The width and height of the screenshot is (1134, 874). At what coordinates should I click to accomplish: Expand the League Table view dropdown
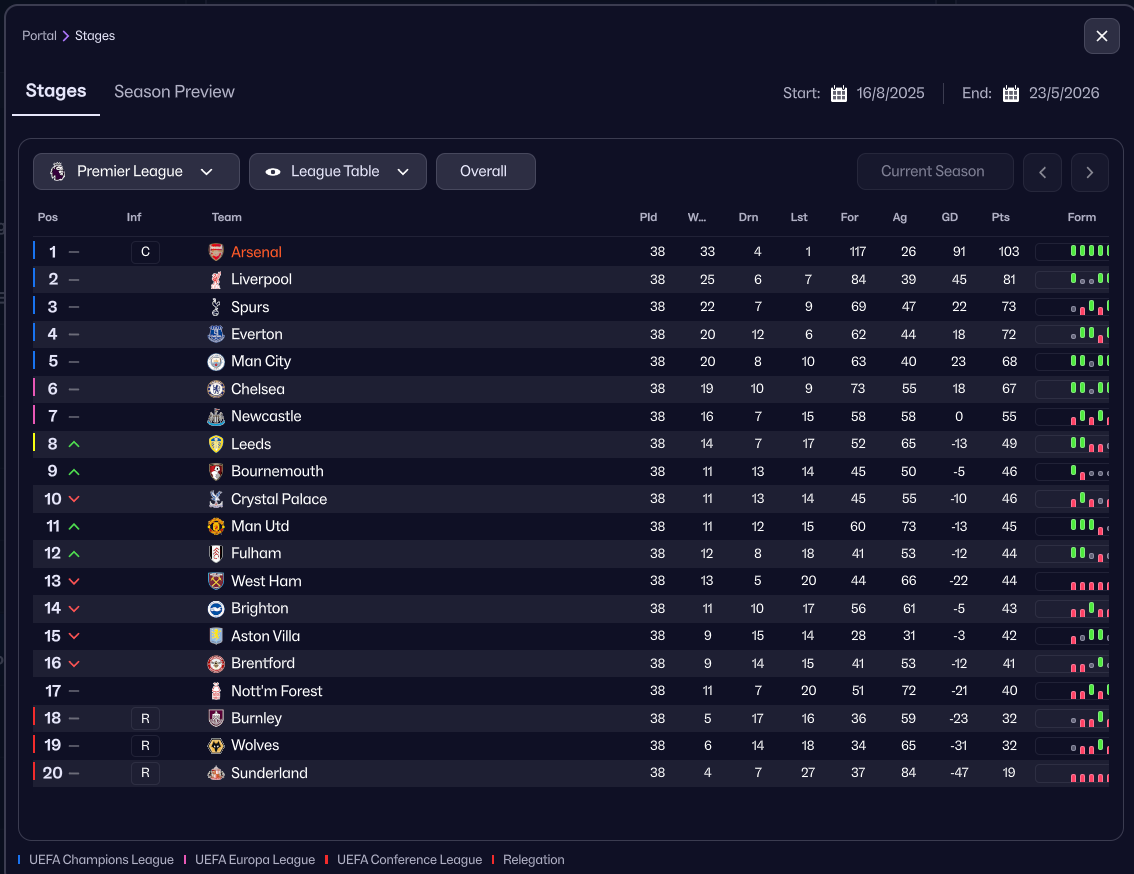(x=338, y=171)
